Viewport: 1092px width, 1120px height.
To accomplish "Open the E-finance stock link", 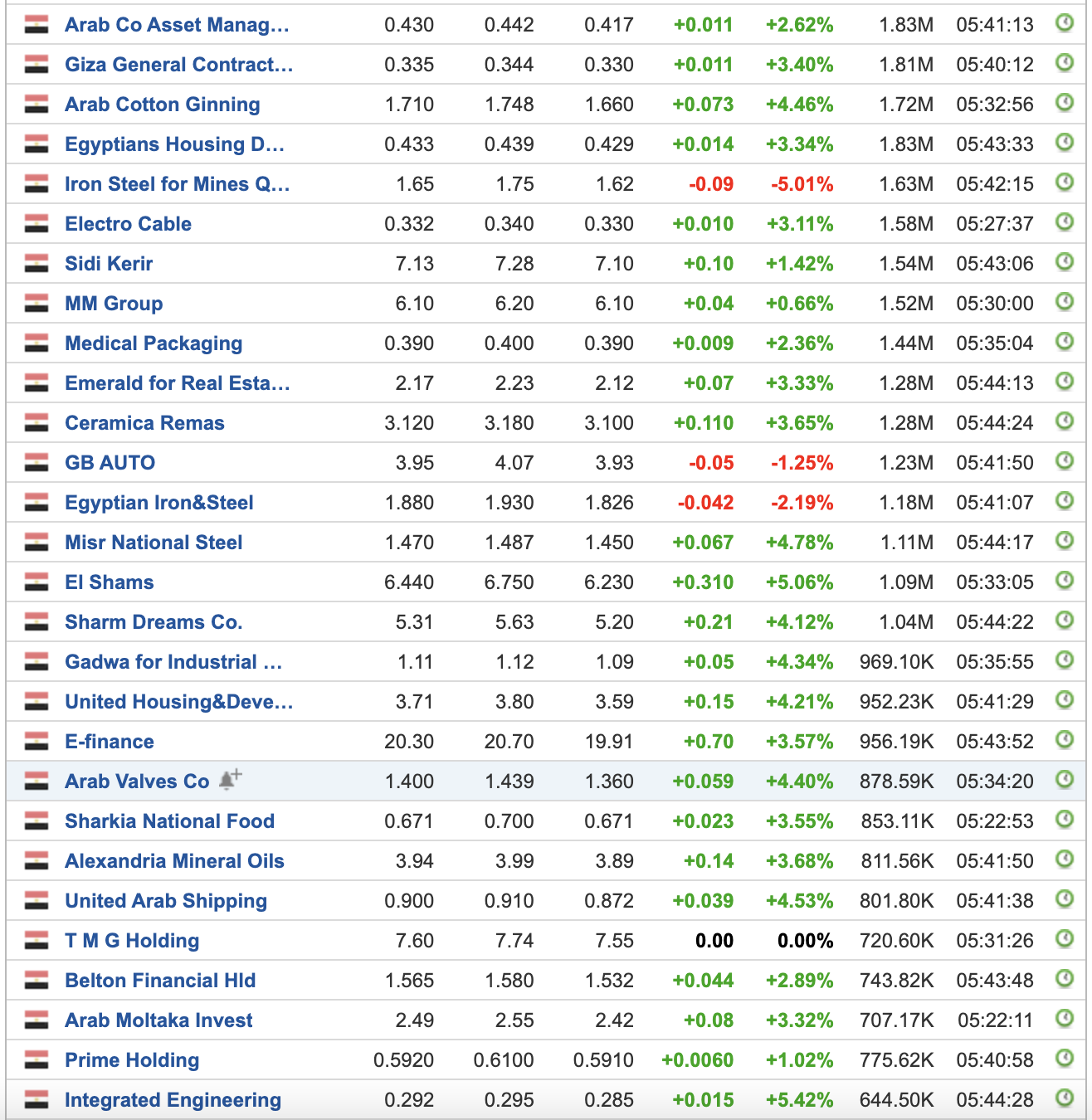I will 110,742.
